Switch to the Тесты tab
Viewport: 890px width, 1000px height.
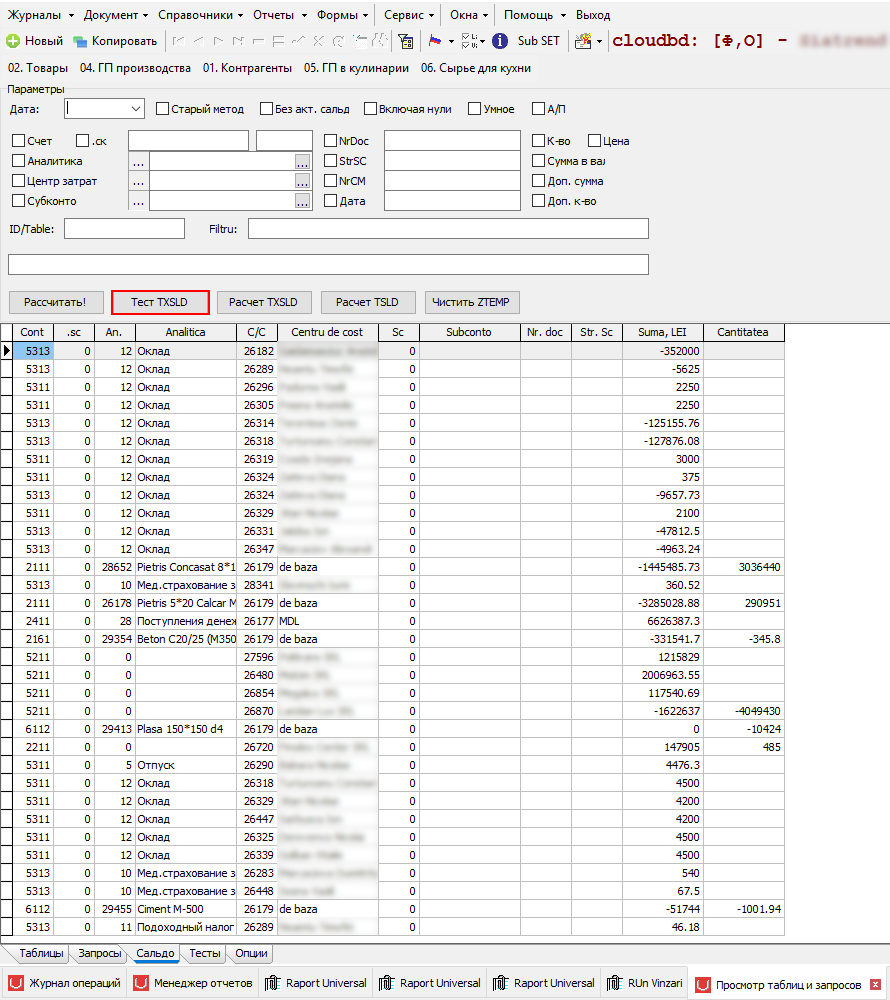tap(205, 953)
